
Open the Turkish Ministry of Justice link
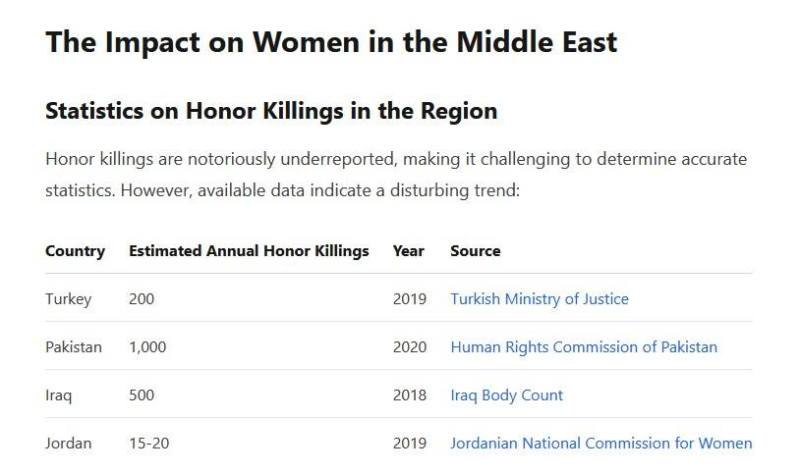[539, 299]
